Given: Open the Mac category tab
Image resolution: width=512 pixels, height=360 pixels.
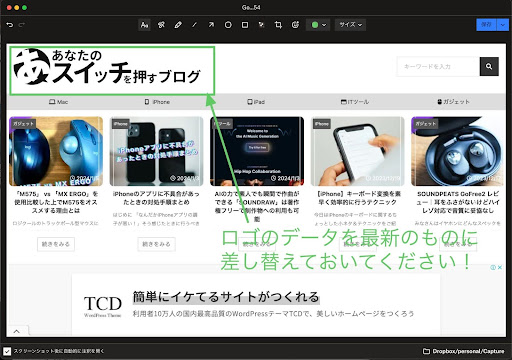Looking at the screenshot, I should tap(58, 102).
